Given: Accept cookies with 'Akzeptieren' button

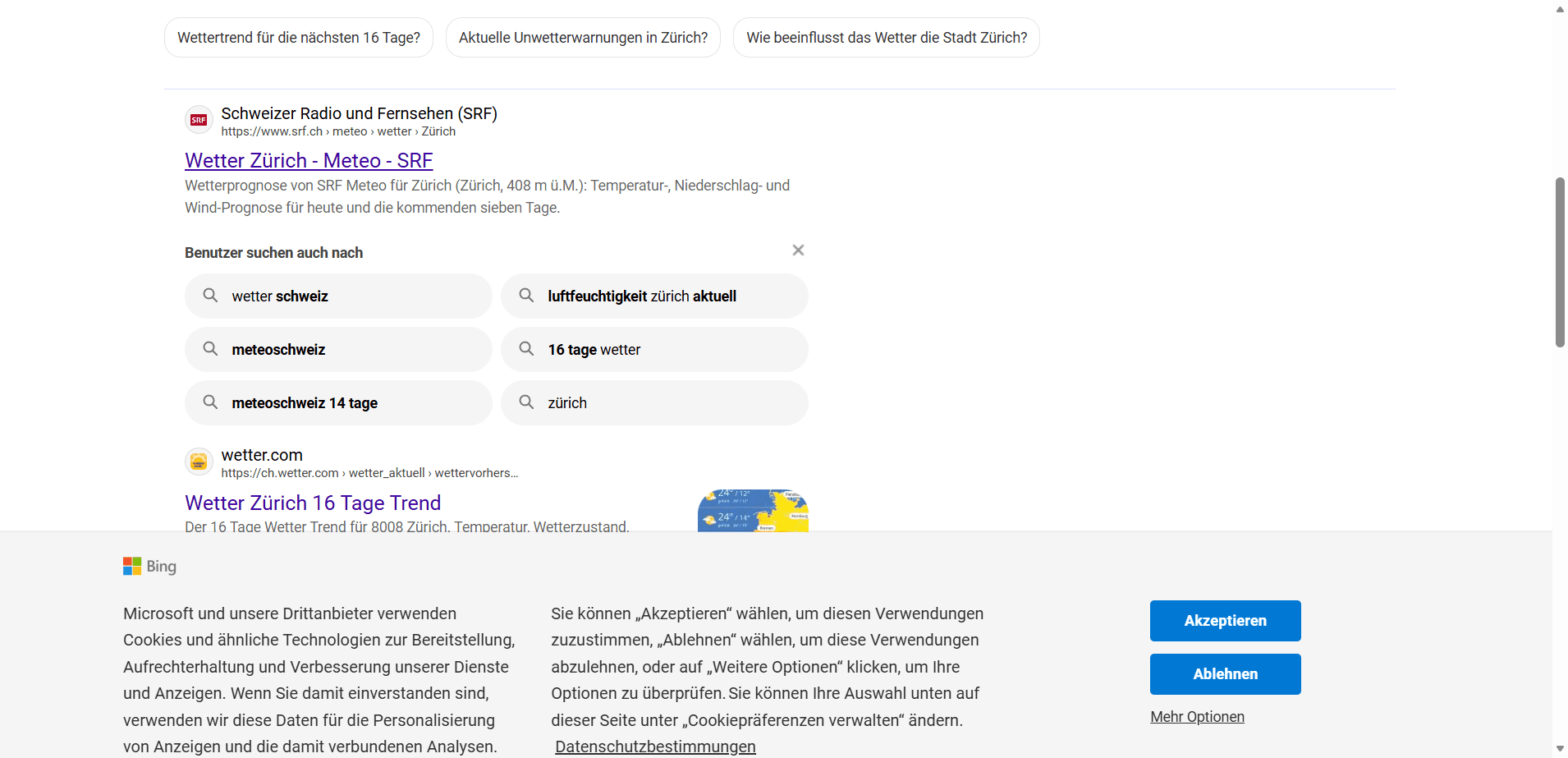Looking at the screenshot, I should click(x=1225, y=621).
